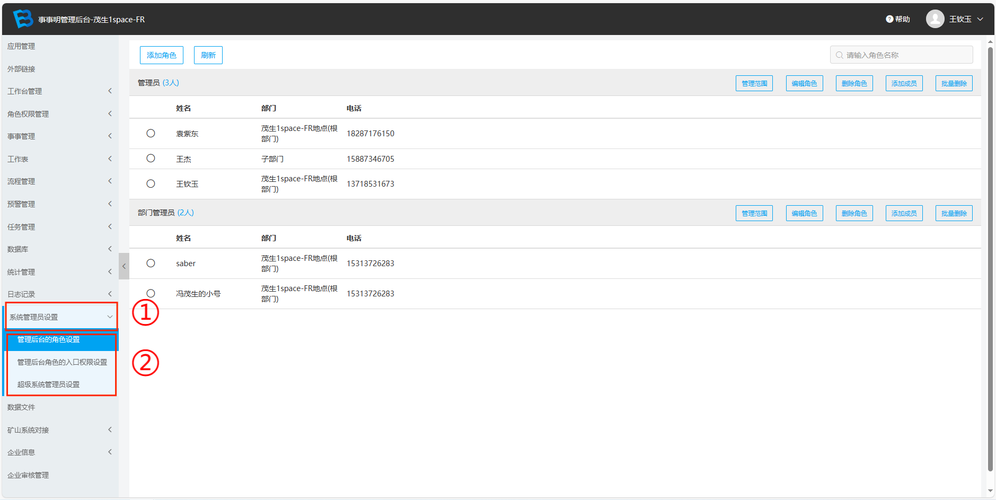Focus the 请输入角色名称 search field

(905, 56)
